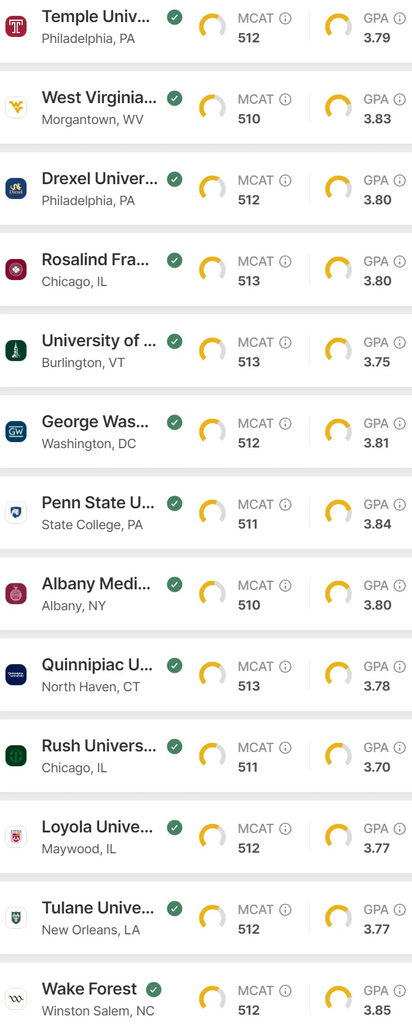The width and height of the screenshot is (412, 1024).
Task: Select the Rush University school name
Action: tap(99, 746)
